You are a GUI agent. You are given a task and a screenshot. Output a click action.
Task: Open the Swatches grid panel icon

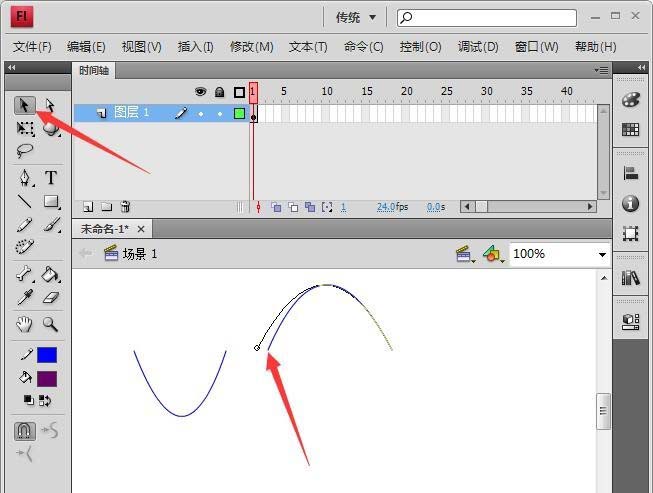tap(631, 129)
